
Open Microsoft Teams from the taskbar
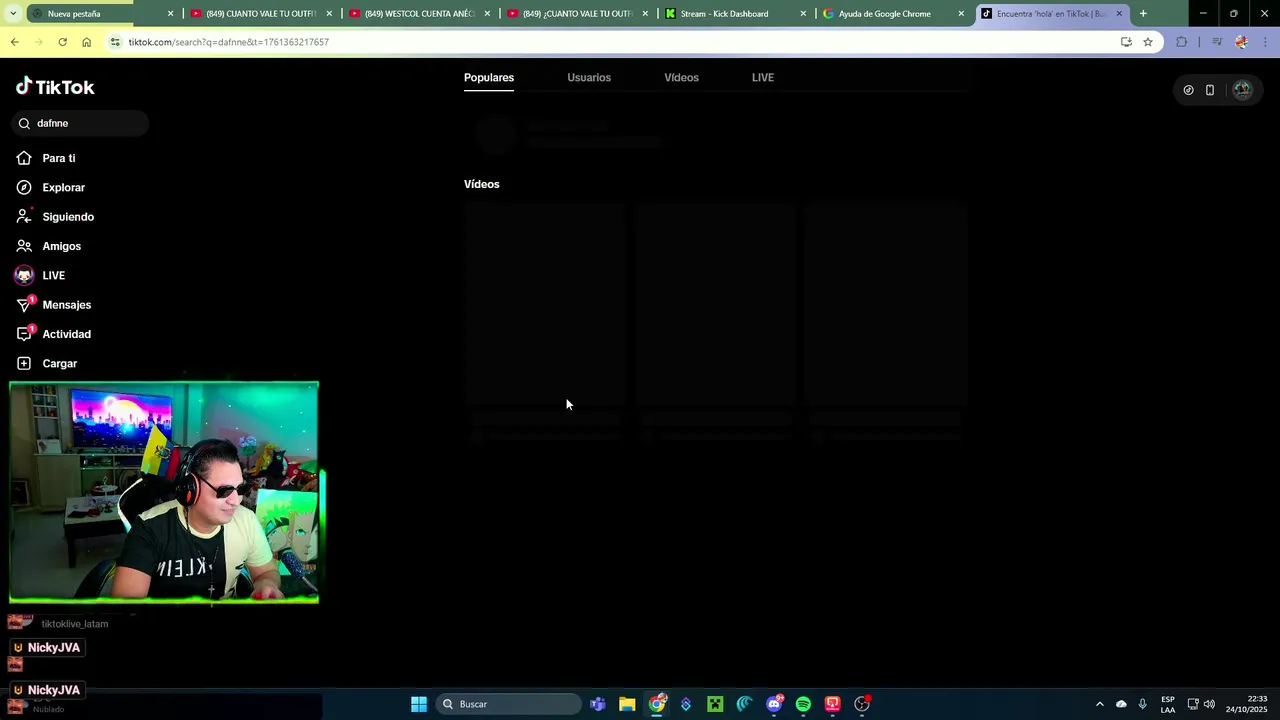tap(598, 704)
